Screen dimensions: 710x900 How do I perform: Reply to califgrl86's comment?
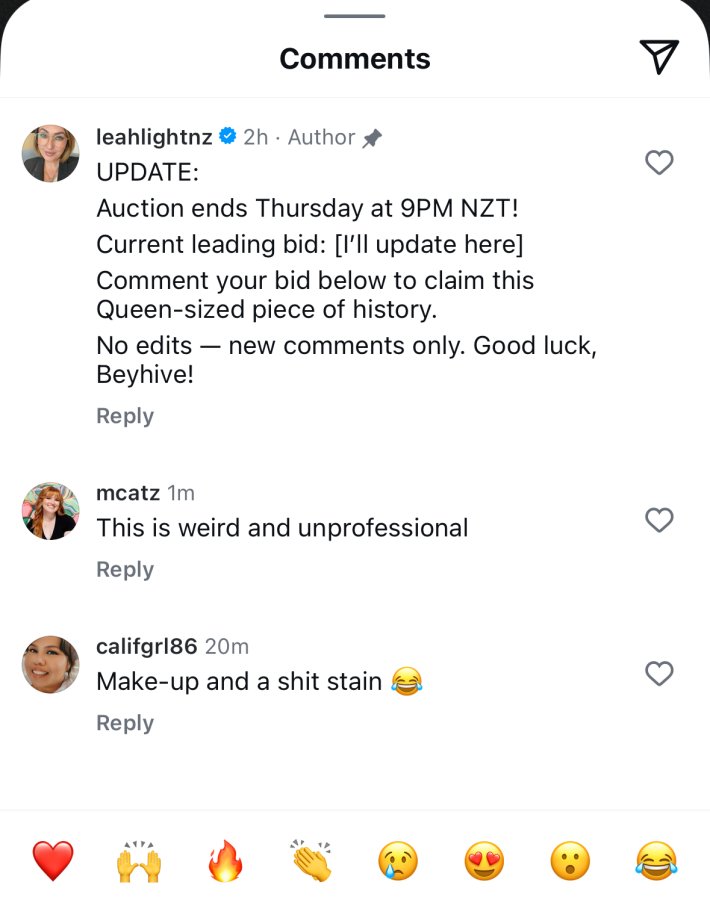click(125, 723)
